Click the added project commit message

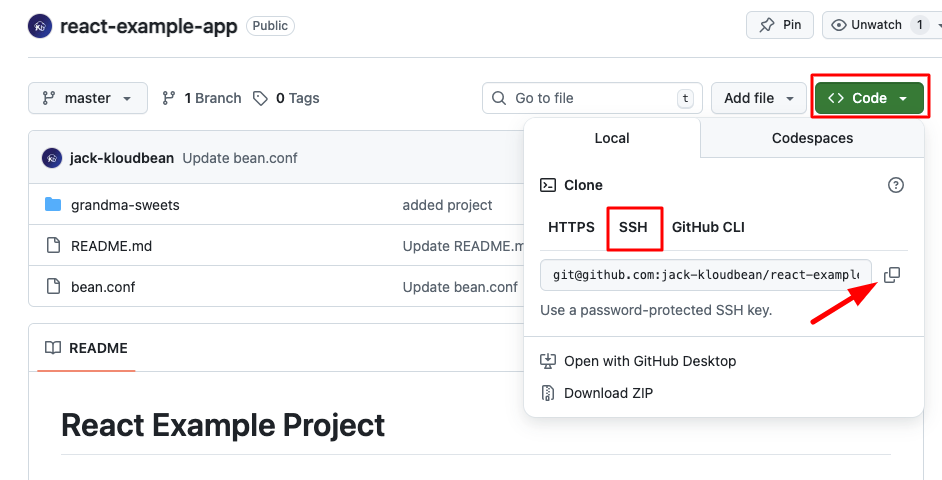click(447, 205)
